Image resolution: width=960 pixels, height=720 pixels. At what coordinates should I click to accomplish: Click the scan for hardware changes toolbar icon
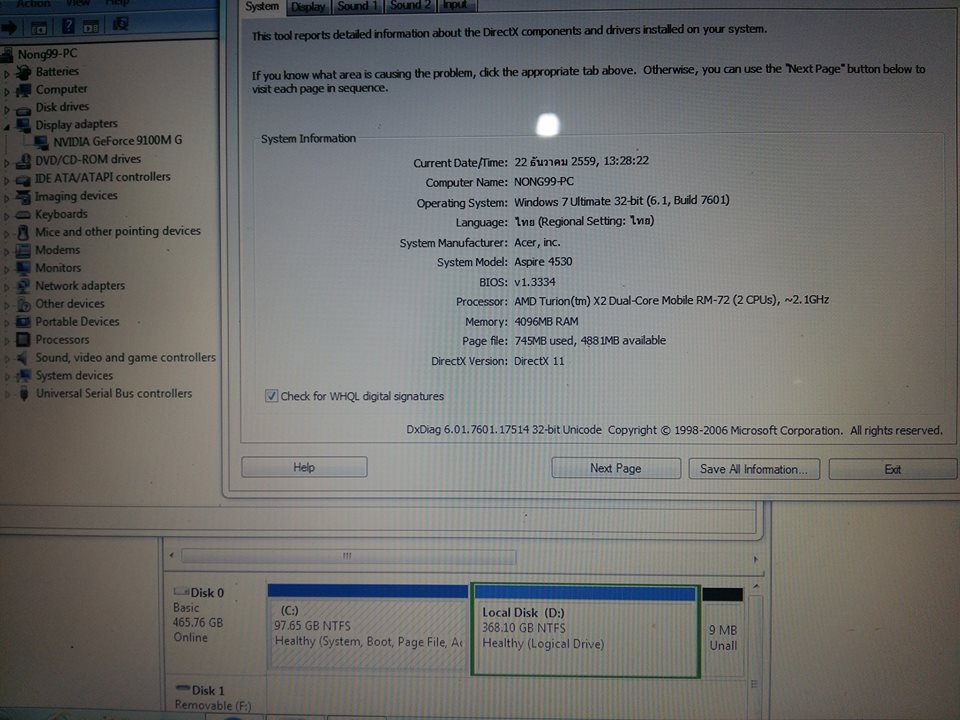click(121, 24)
